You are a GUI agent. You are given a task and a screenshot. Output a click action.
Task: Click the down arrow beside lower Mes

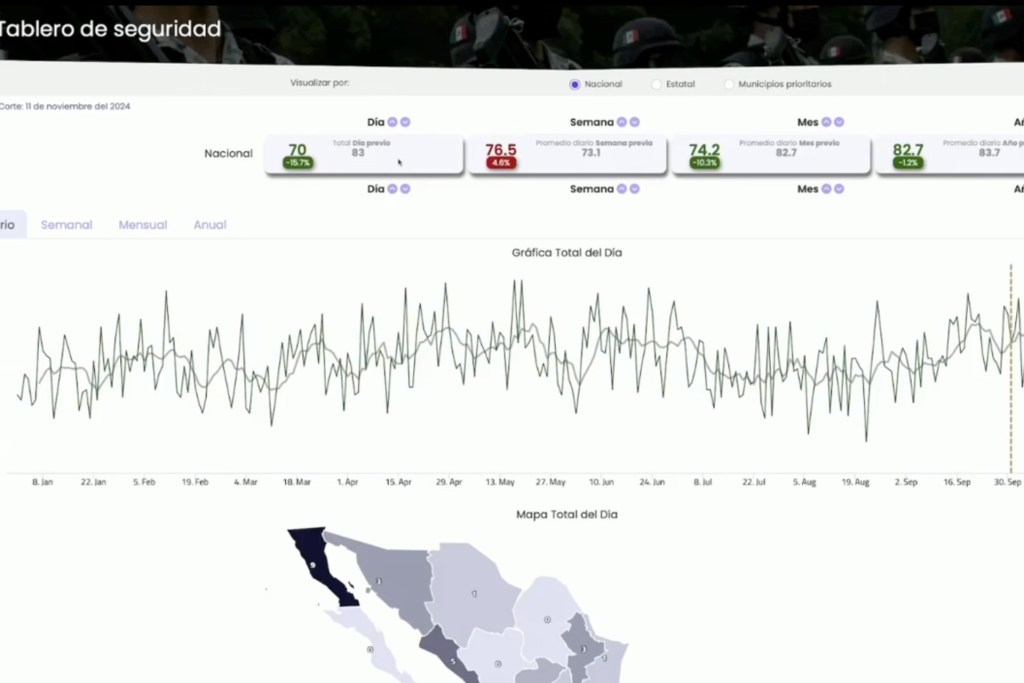coord(839,189)
